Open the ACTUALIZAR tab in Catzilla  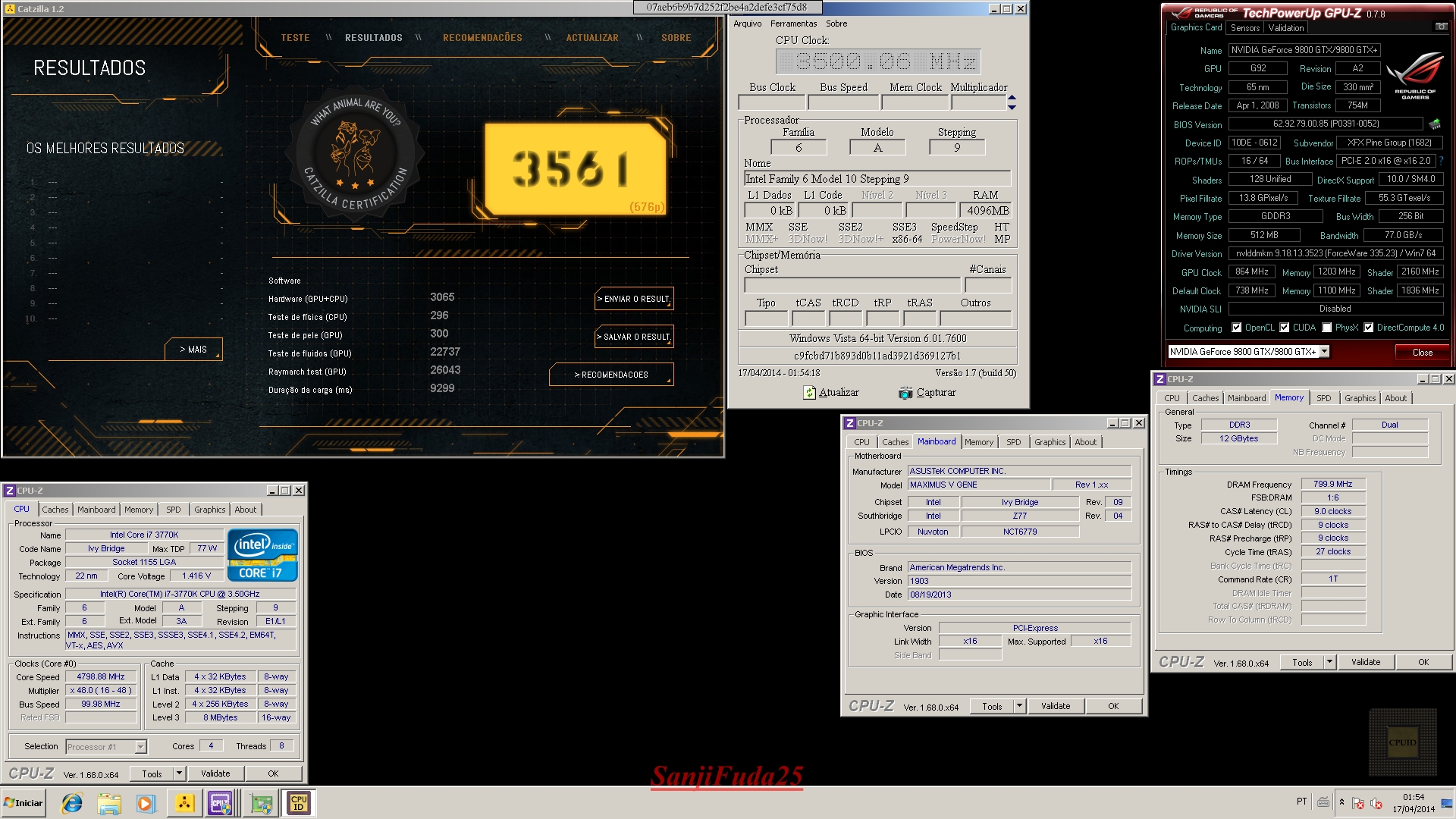coord(592,38)
